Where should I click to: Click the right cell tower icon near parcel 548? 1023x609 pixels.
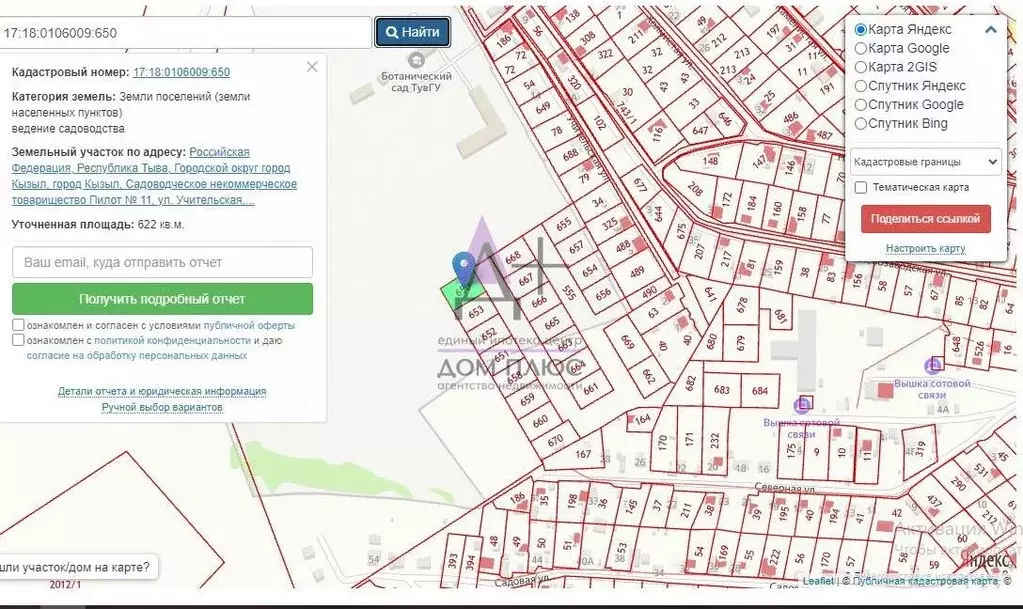pos(934,365)
